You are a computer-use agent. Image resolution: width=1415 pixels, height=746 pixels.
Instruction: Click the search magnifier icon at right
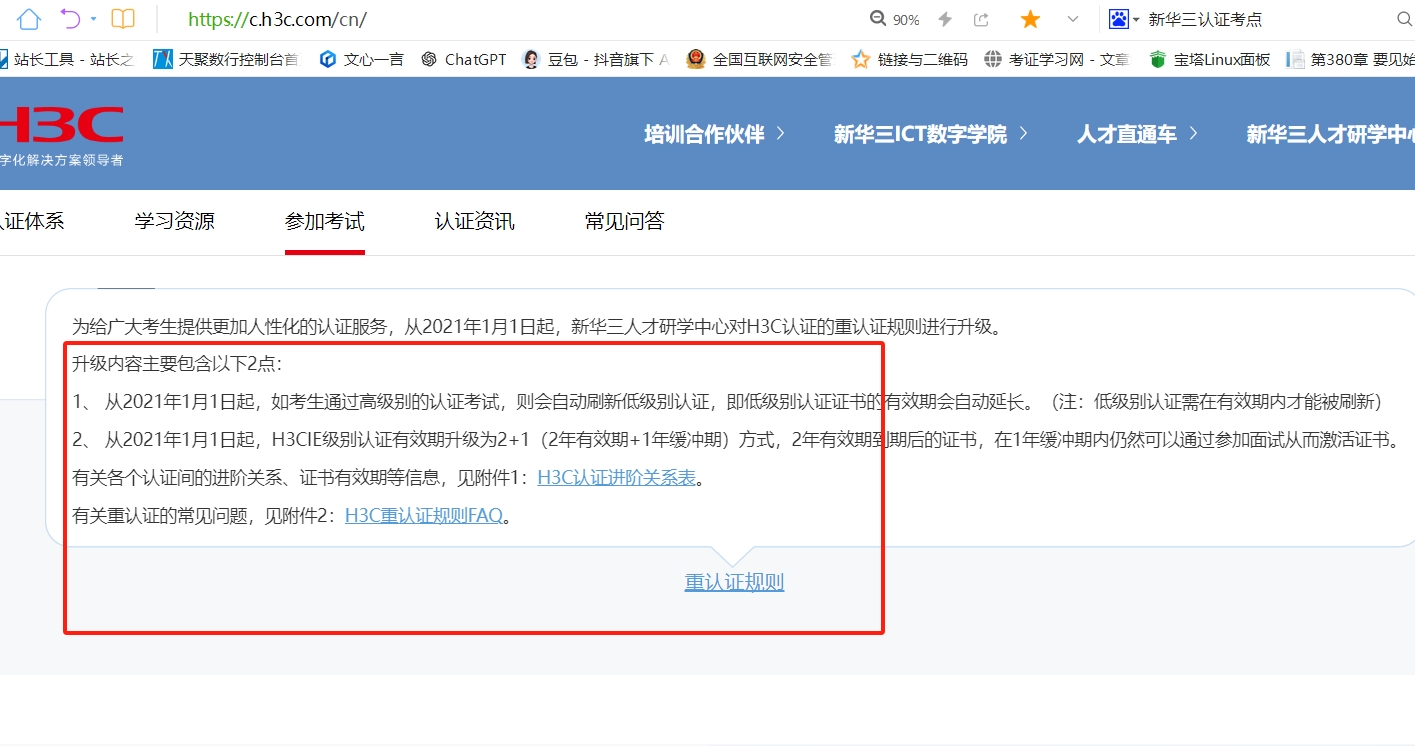tap(1403, 20)
